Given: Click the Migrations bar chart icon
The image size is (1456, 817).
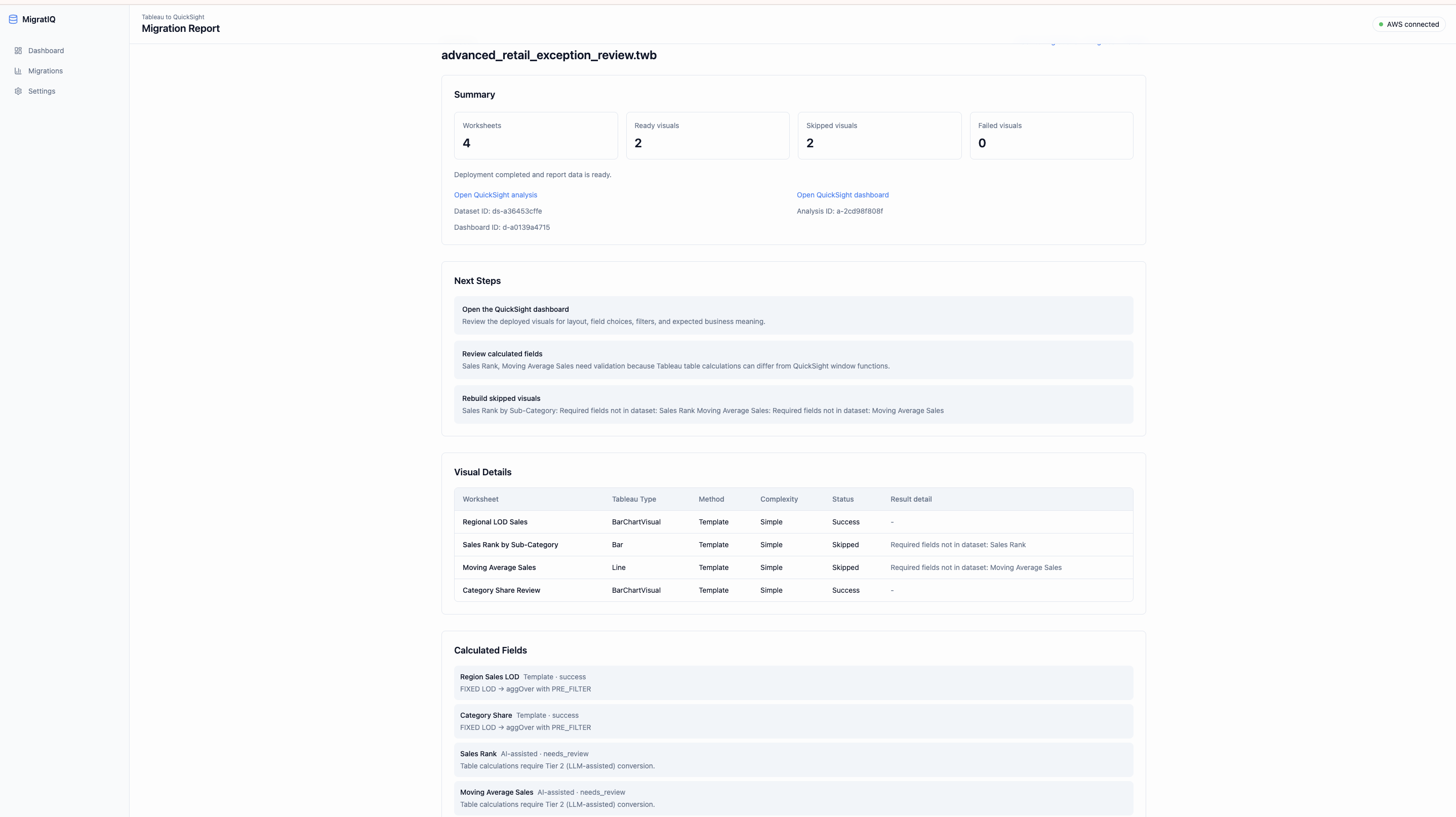Looking at the screenshot, I should click(18, 71).
